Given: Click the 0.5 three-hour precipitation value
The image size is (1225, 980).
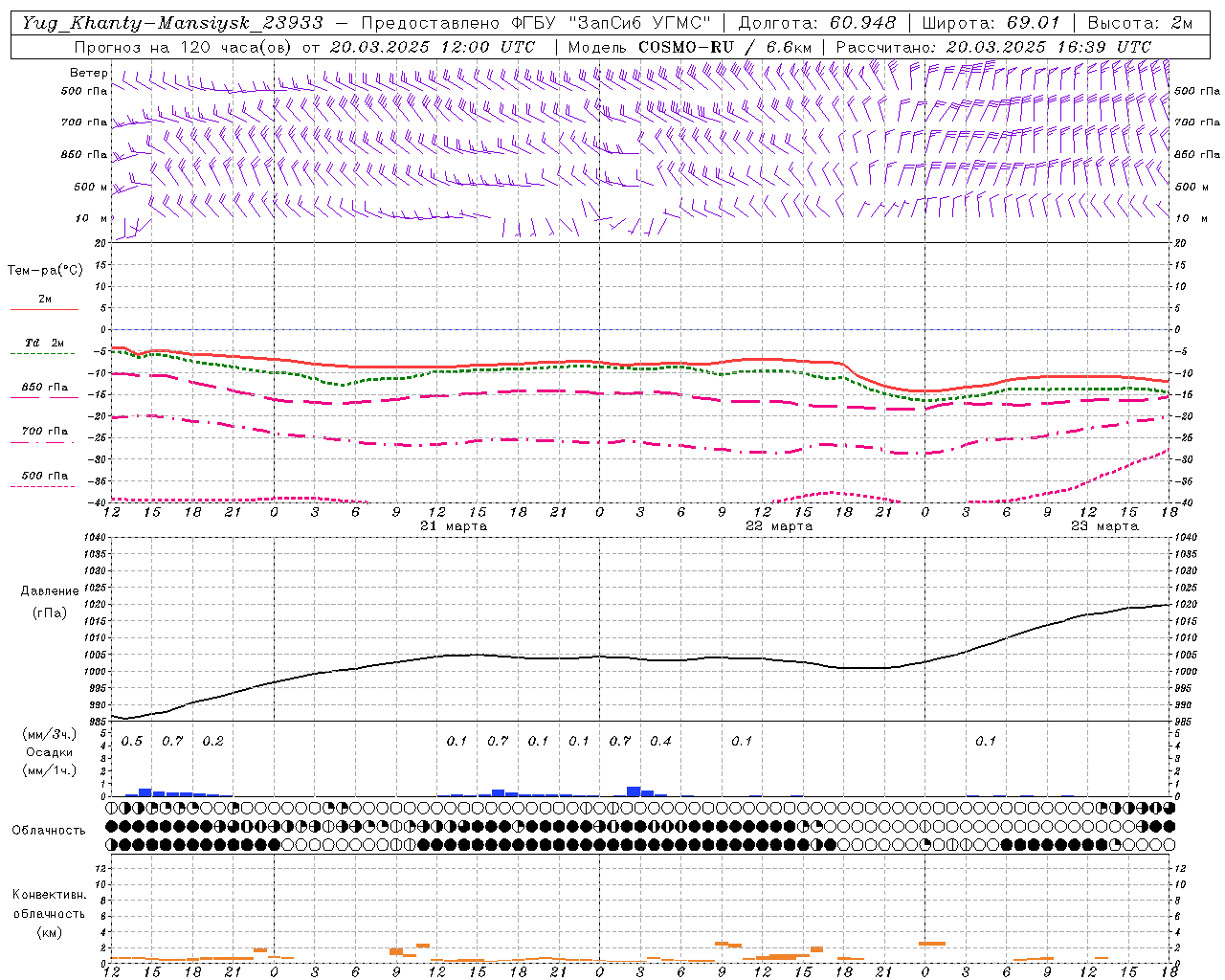Looking at the screenshot, I should tap(132, 741).
